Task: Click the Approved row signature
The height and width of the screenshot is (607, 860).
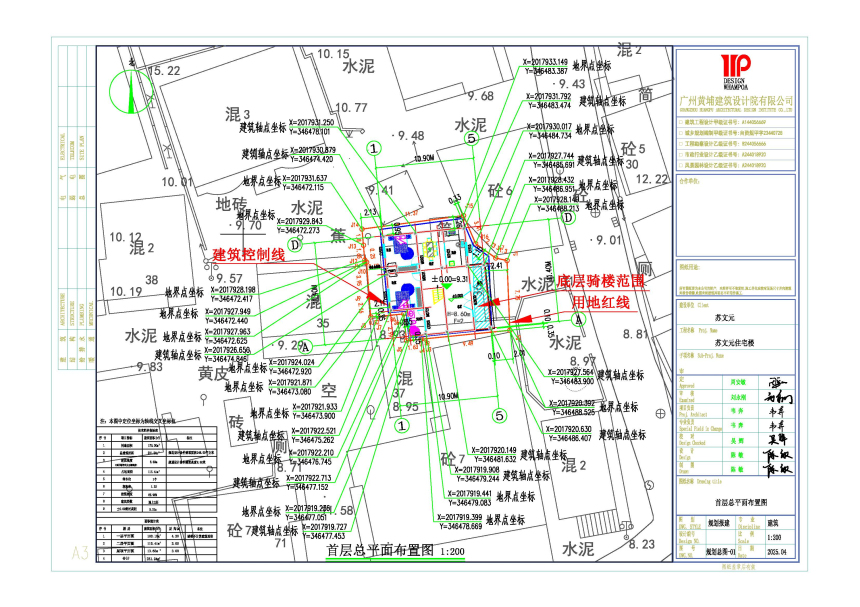Action: [x=777, y=382]
